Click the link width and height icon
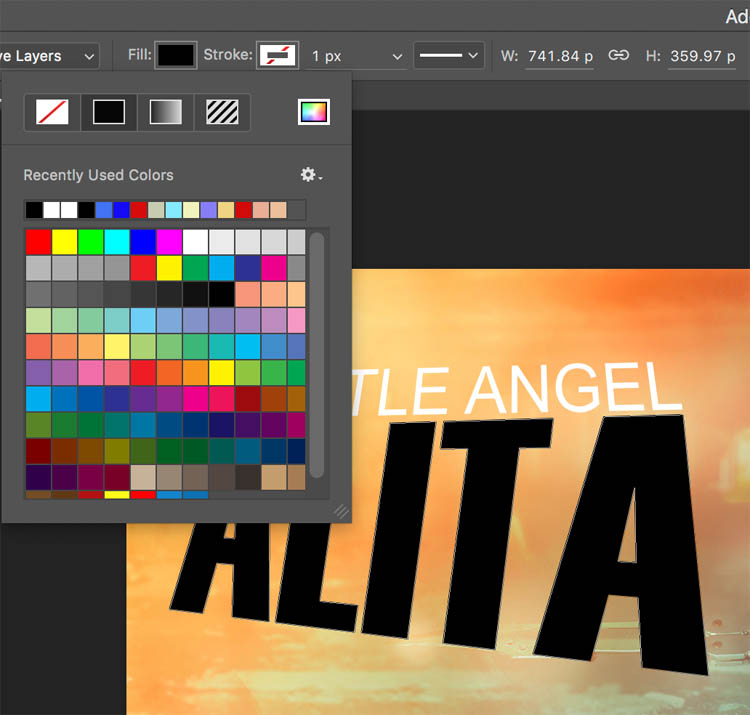Screen dimensions: 750x715 [x=619, y=55]
